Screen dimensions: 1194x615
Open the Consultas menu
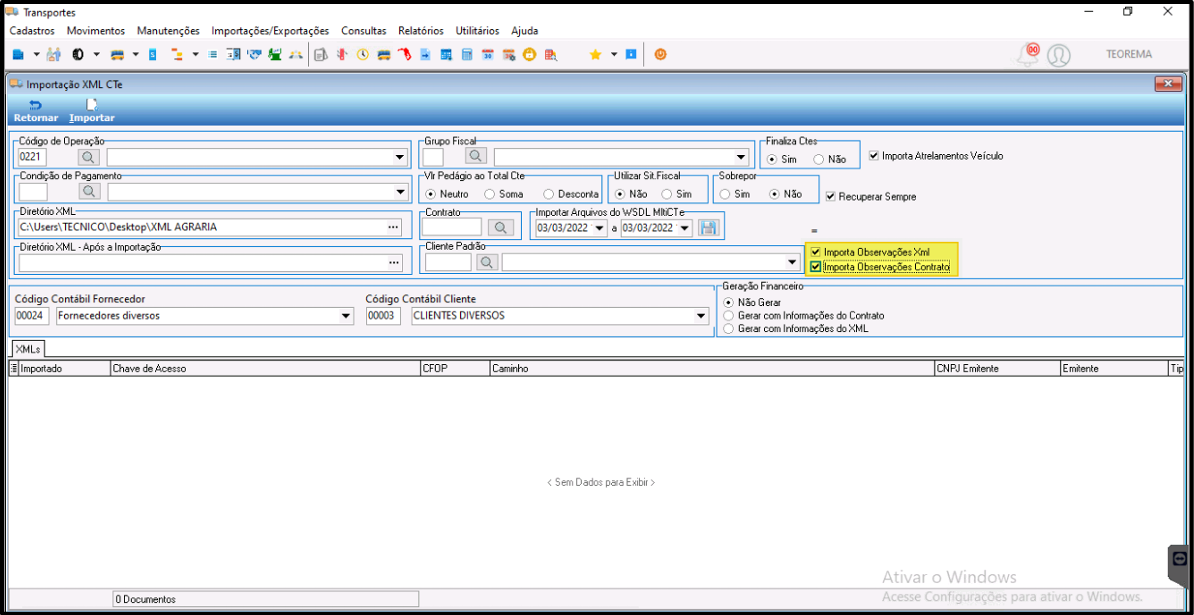(x=364, y=31)
